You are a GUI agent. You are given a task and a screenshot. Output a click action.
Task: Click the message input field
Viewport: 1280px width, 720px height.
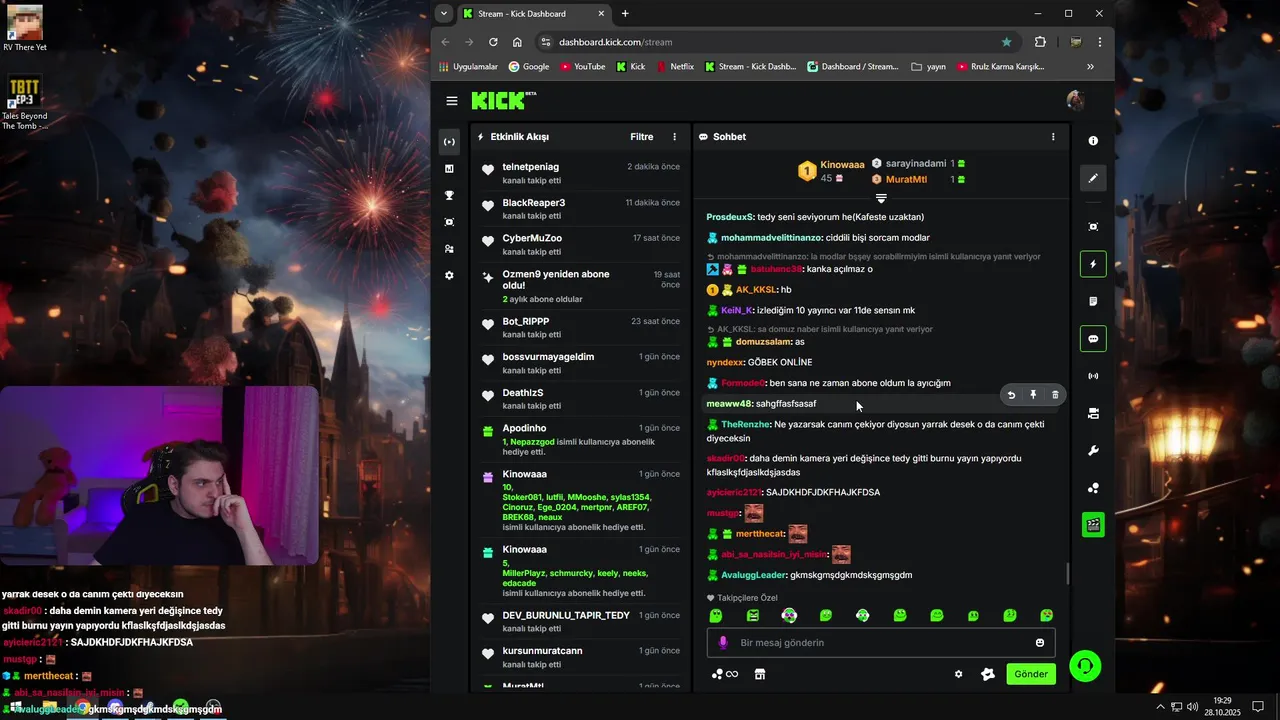(881, 643)
